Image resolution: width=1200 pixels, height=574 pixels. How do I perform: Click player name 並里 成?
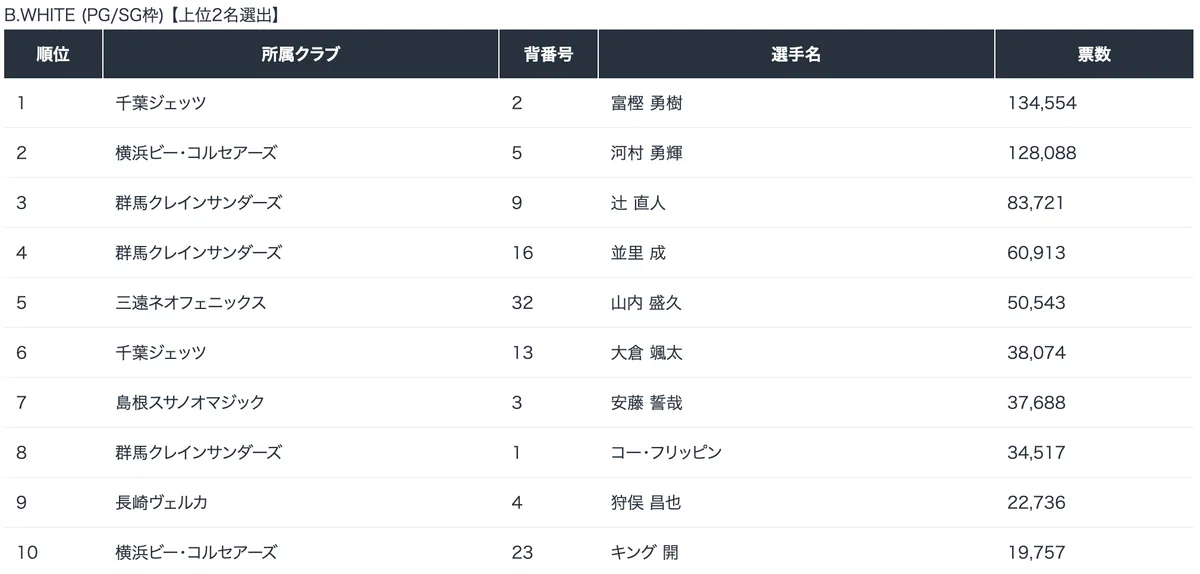[638, 253]
